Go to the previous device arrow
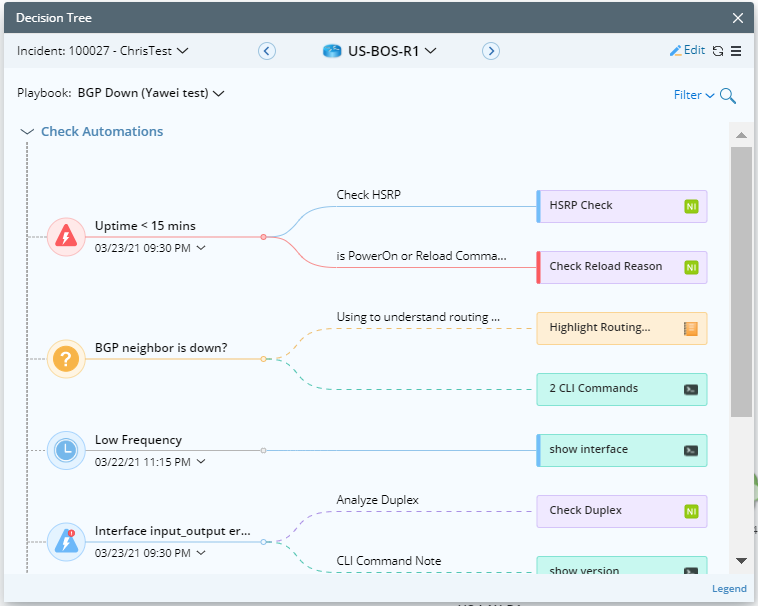The width and height of the screenshot is (758, 606). coord(267,51)
